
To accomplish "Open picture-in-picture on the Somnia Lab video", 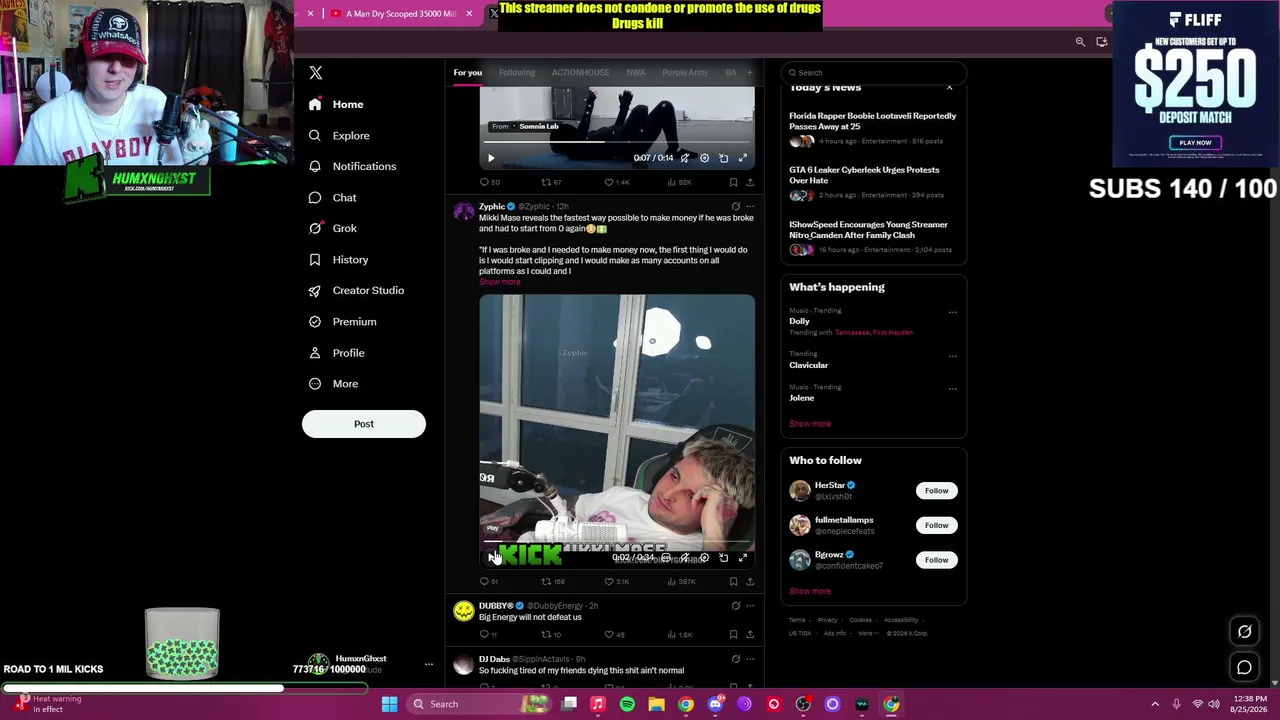I will tap(723, 158).
